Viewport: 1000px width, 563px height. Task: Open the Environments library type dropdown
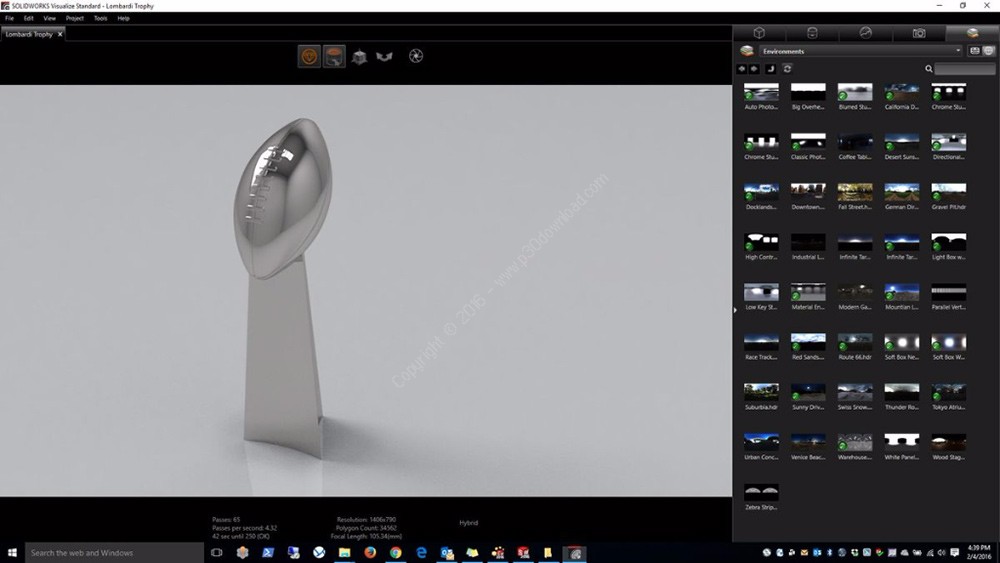pyautogui.click(x=860, y=51)
